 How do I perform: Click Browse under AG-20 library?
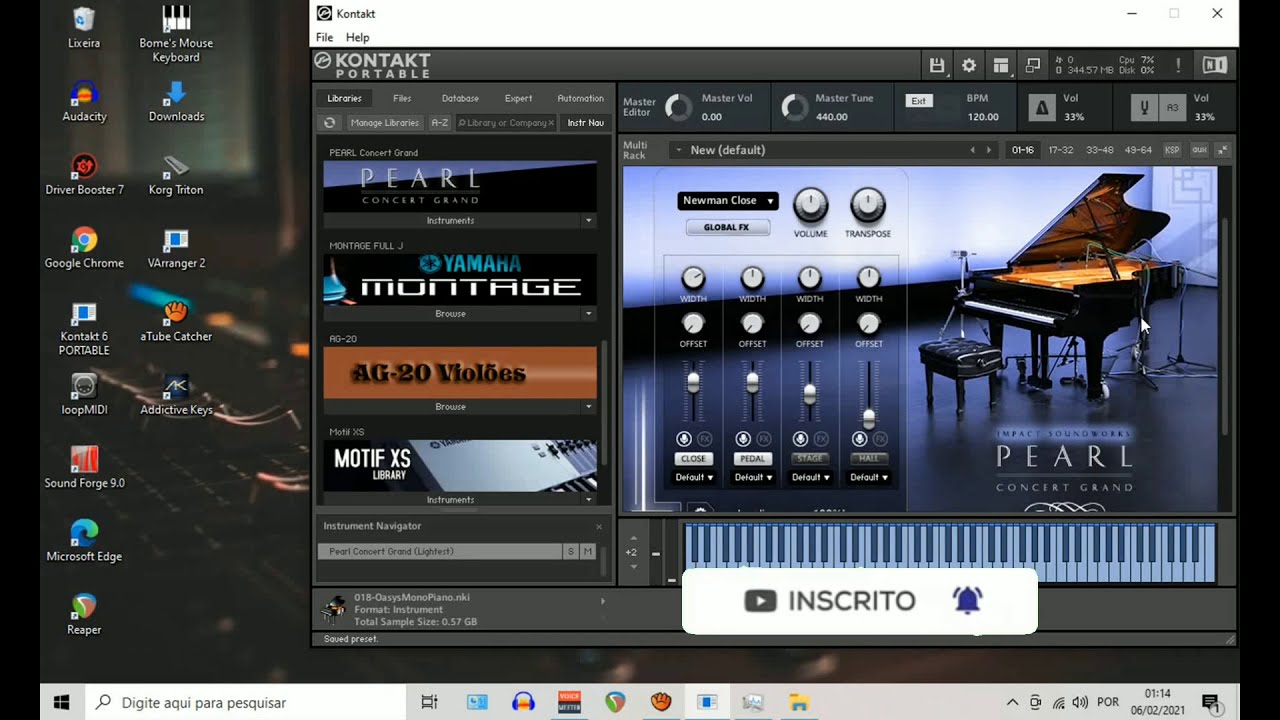tap(450, 407)
